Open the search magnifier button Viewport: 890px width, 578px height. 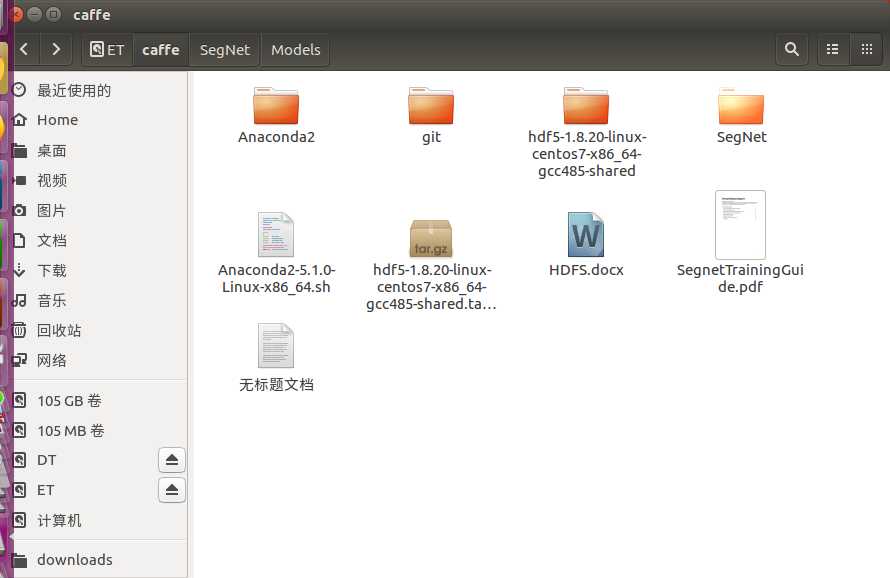coord(792,49)
